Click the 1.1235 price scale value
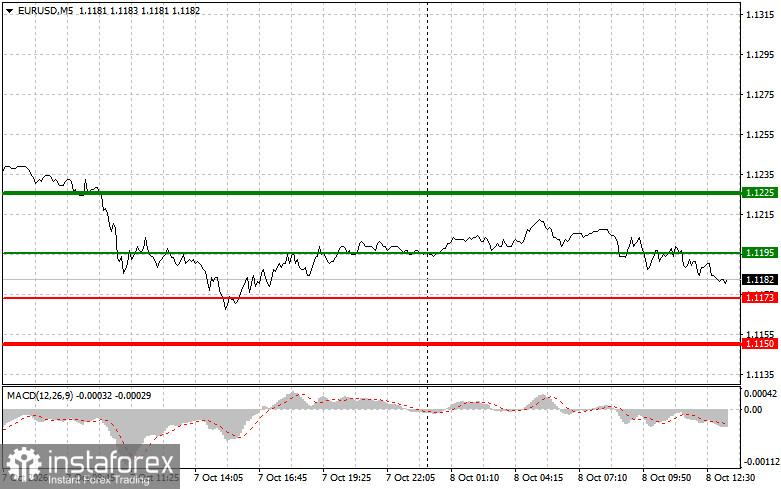 (x=760, y=175)
